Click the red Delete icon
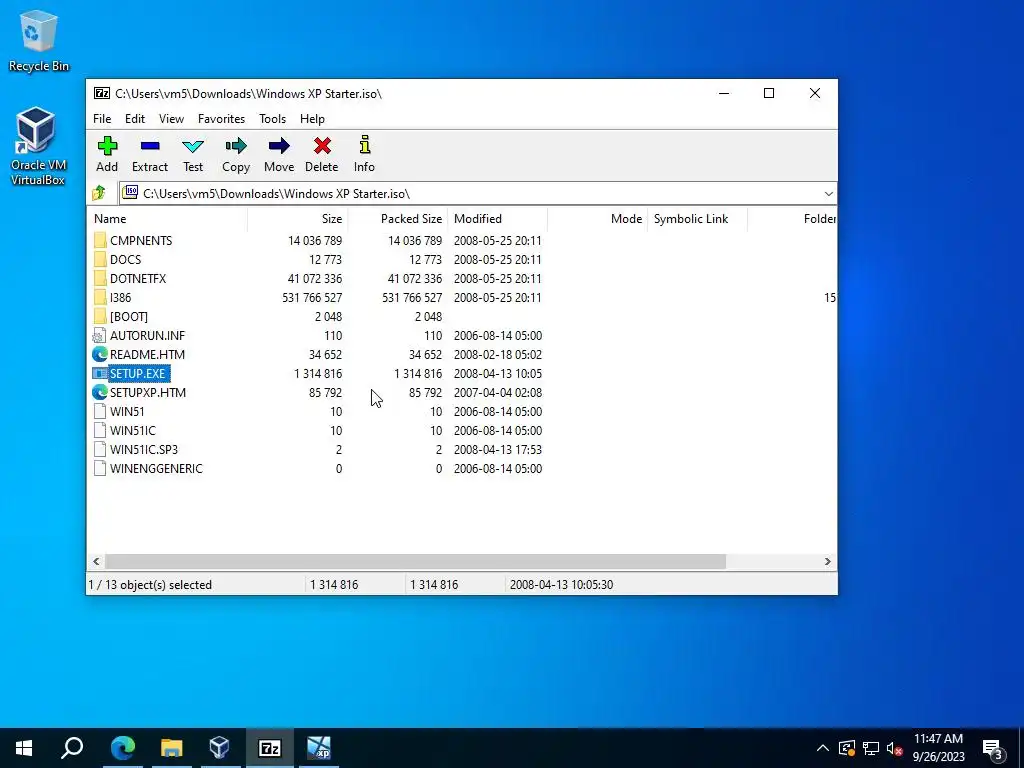1024x768 pixels. [x=322, y=146]
